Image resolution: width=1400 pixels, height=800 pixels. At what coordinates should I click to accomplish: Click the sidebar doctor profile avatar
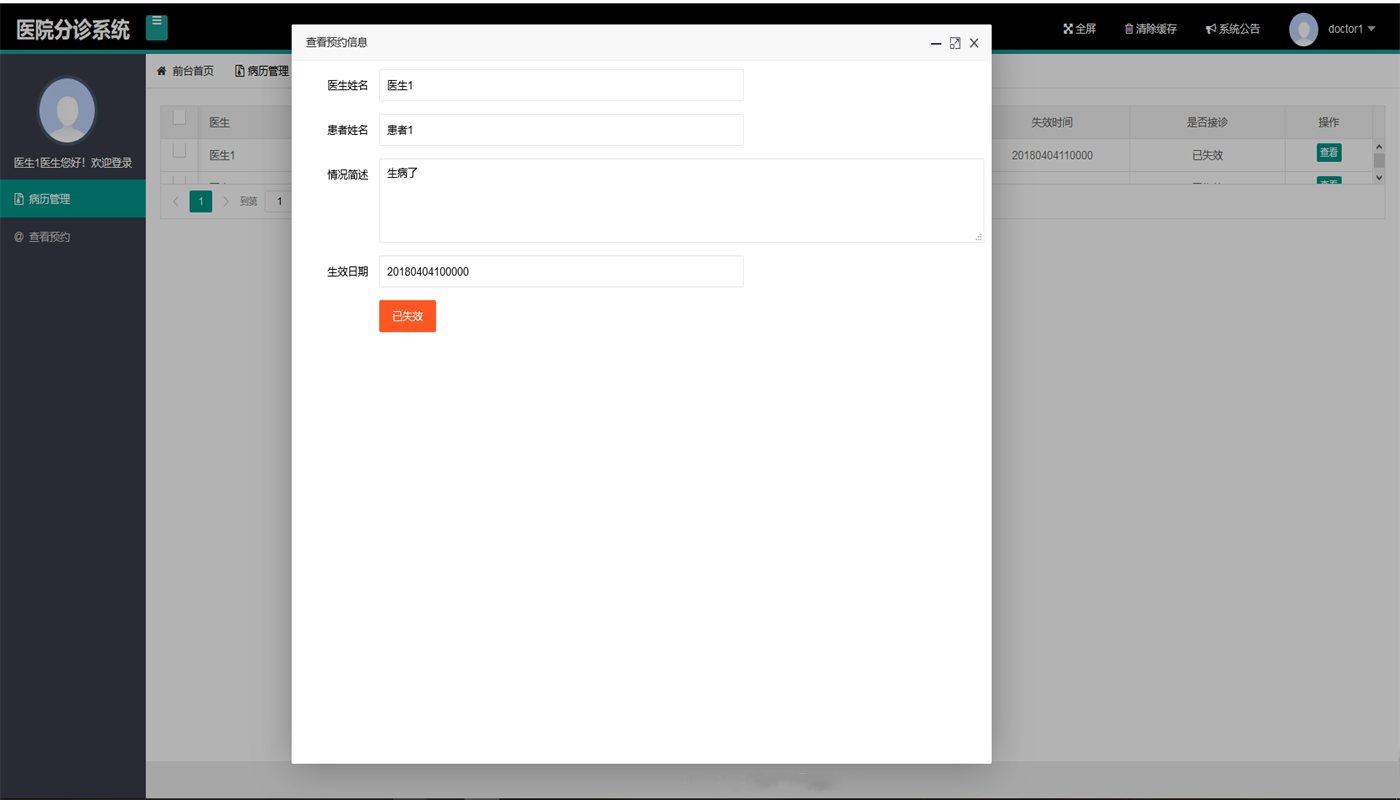point(67,110)
